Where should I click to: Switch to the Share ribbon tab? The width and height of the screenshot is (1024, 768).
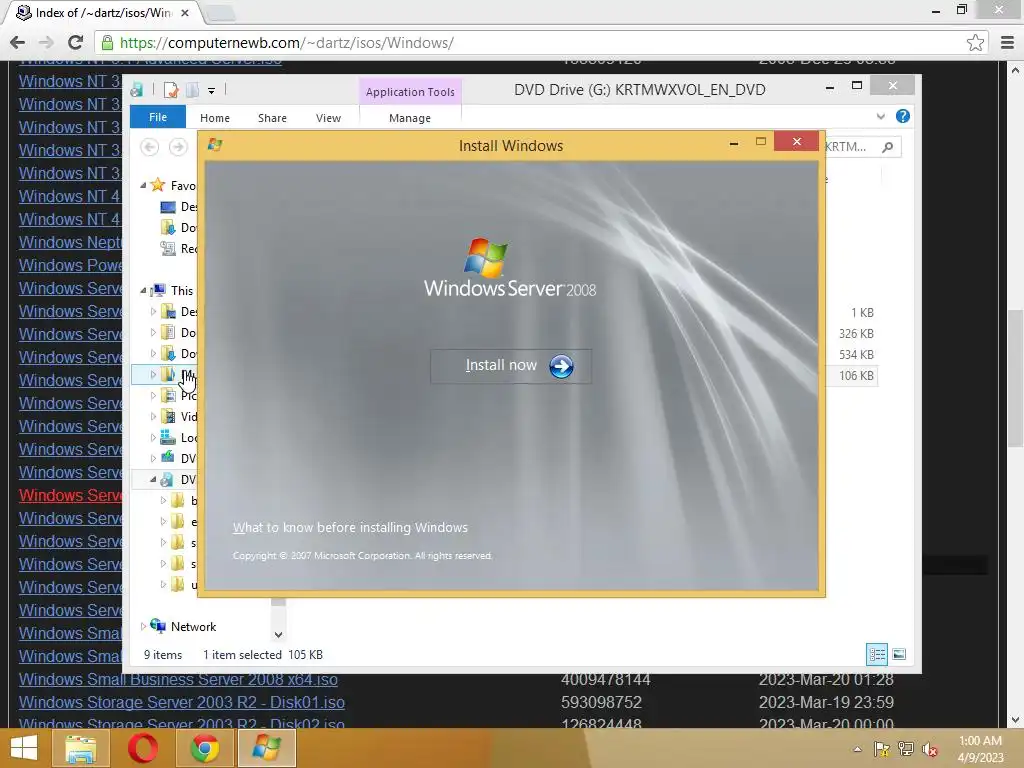(x=272, y=118)
